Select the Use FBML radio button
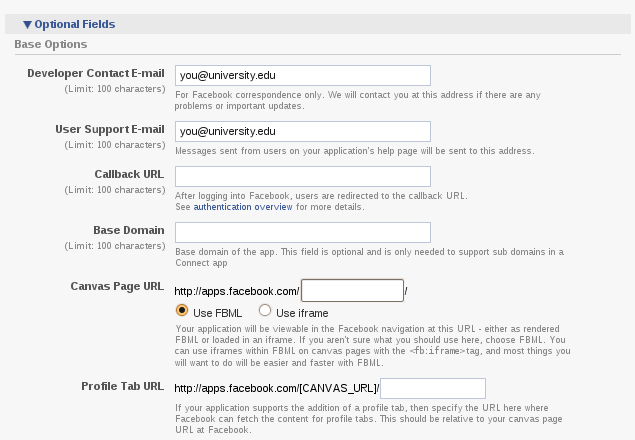The height and width of the screenshot is (440, 635). tap(182, 311)
